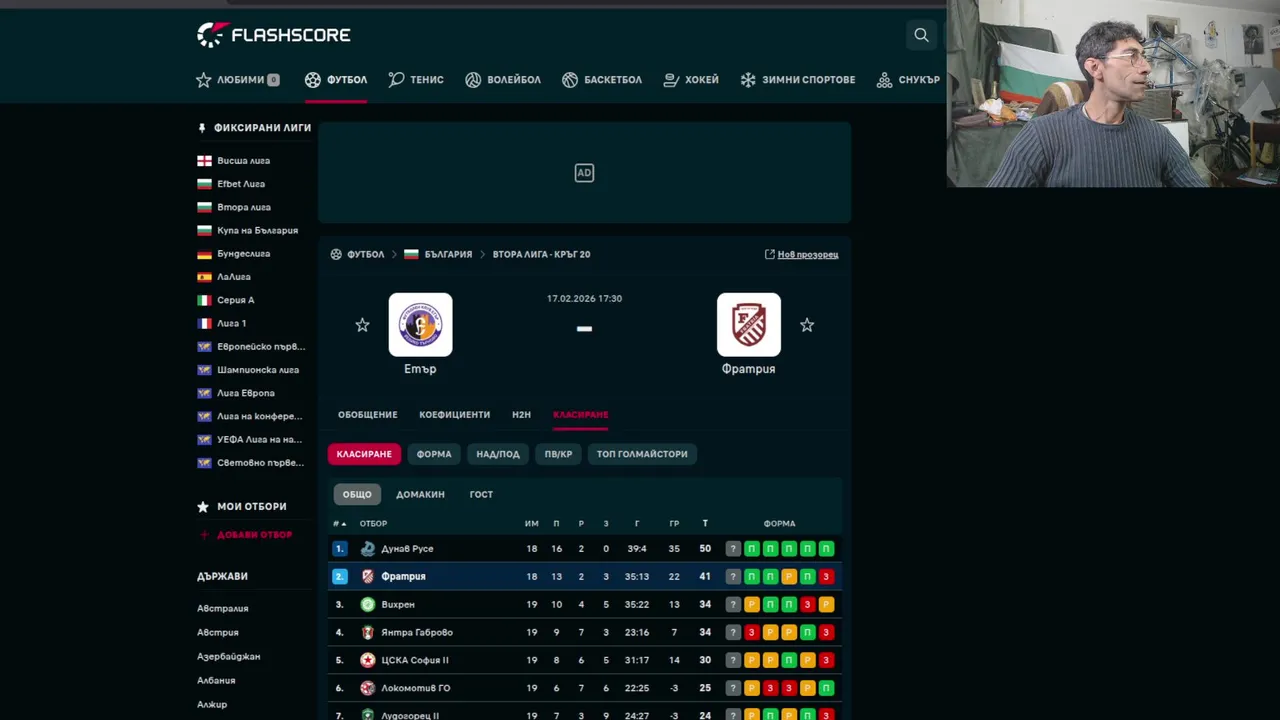
Task: Click Фиксирани лиги pin icon
Action: [202, 128]
